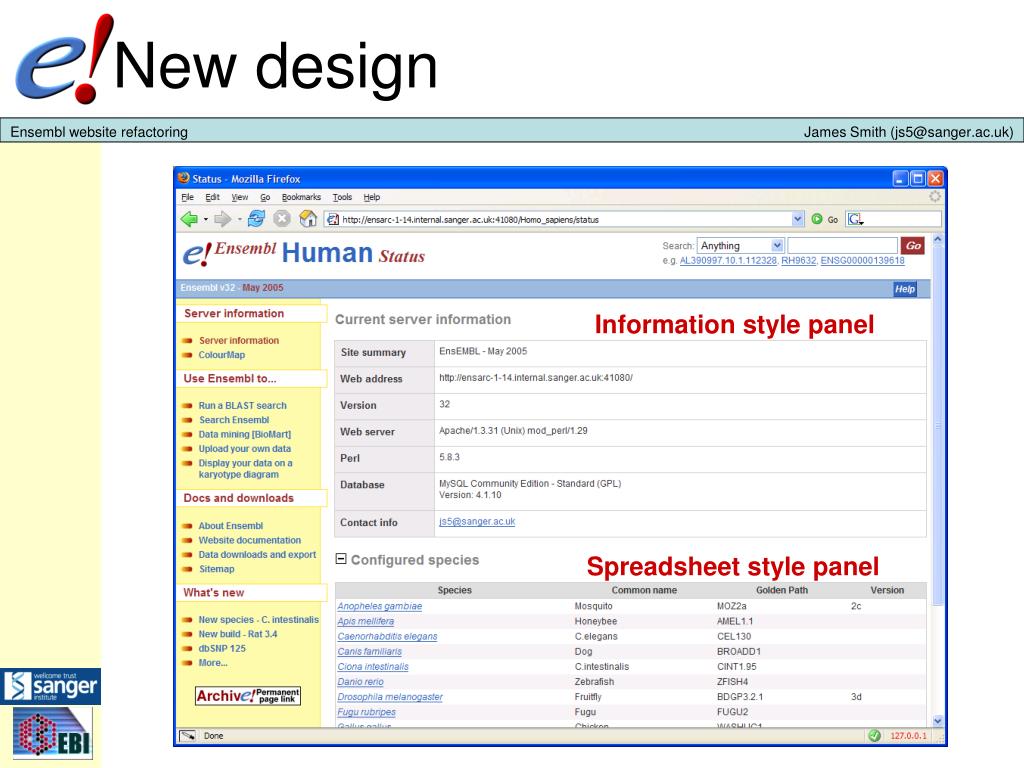Click the page icon in the address bar
The height and width of the screenshot is (768, 1024).
(x=332, y=219)
